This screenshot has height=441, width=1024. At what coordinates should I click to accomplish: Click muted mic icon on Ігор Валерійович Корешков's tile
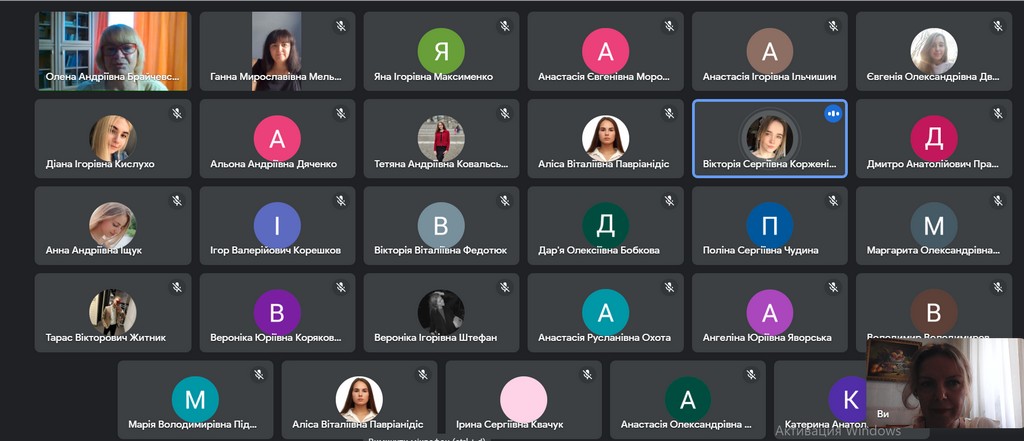340,201
